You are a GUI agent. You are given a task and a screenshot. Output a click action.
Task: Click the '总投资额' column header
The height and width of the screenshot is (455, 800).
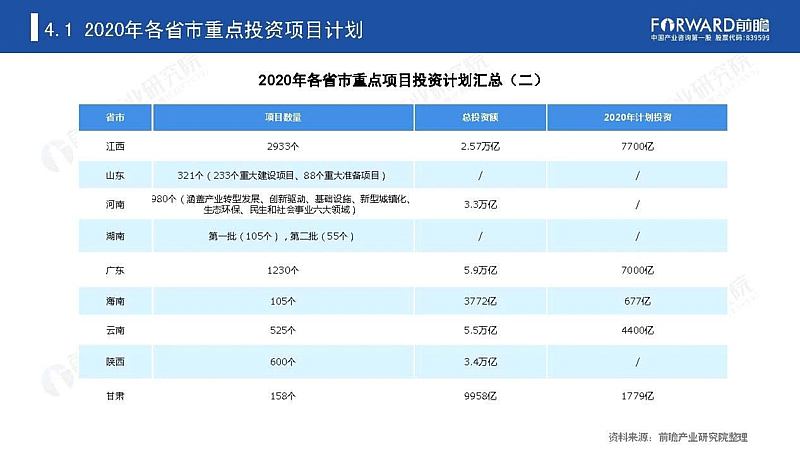pos(480,117)
